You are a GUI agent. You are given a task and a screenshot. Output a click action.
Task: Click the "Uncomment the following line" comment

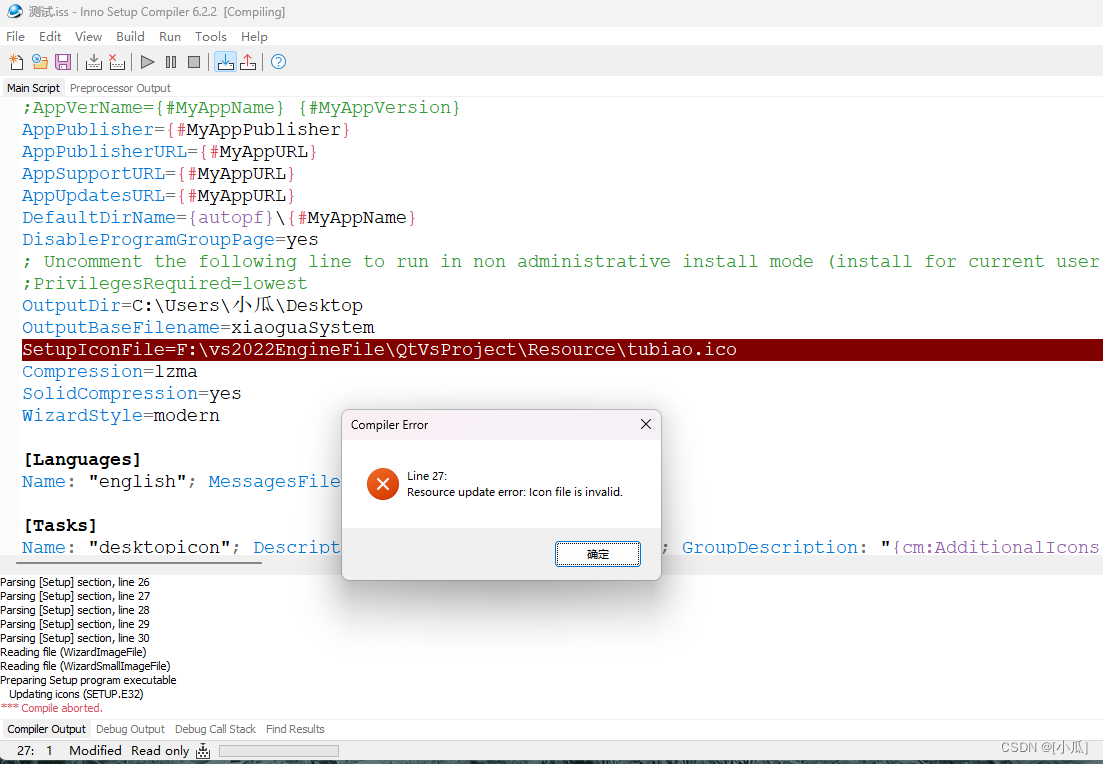tap(561, 262)
